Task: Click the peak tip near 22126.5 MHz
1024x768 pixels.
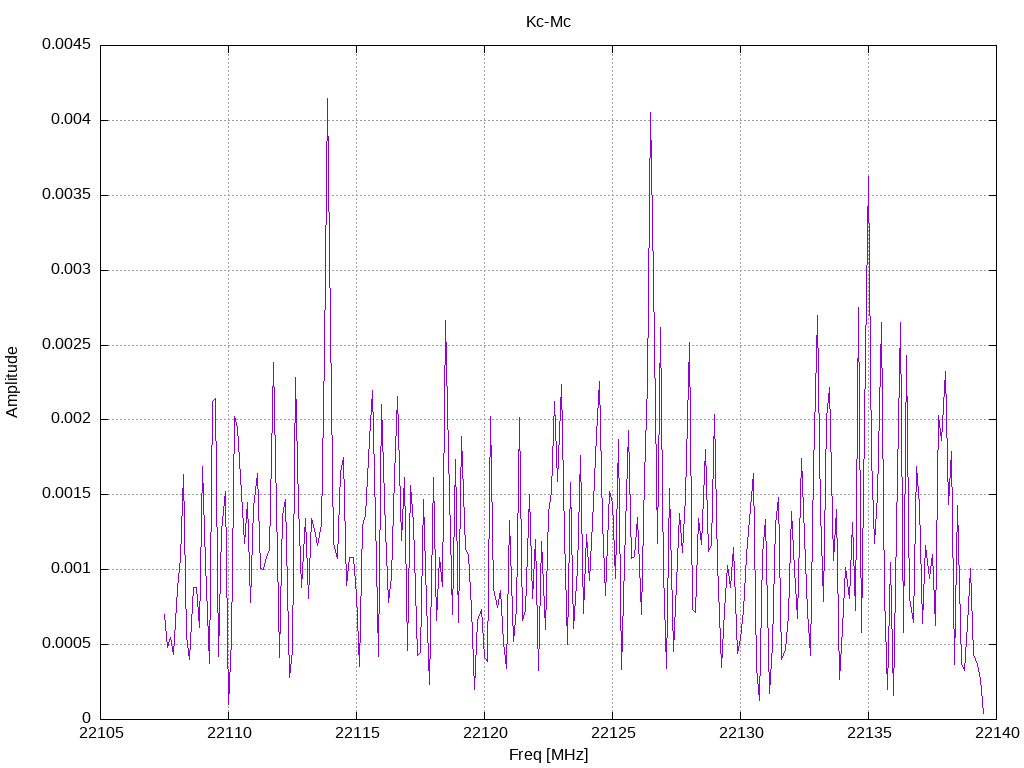Action: 650,113
